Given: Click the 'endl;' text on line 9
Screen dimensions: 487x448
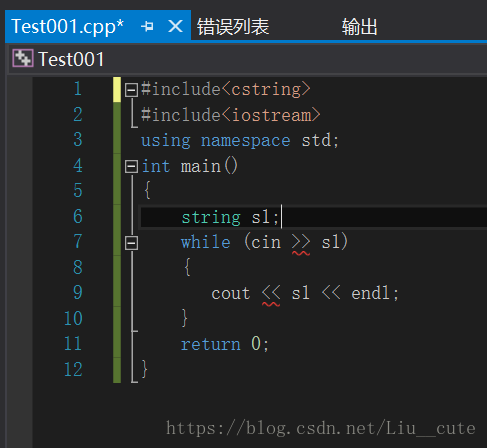Looking at the screenshot, I should coord(375,293).
